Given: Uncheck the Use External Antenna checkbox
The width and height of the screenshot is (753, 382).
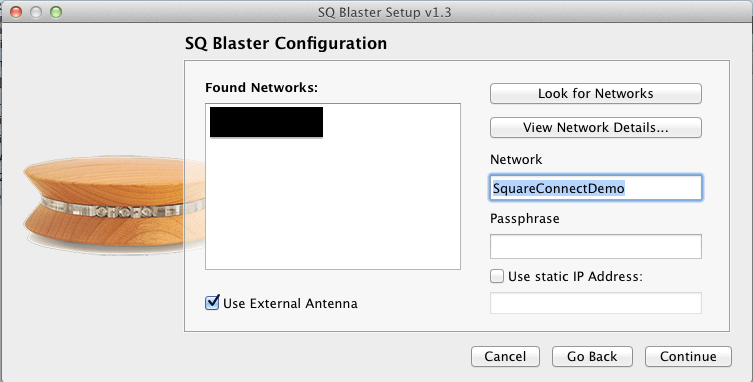Looking at the screenshot, I should 212,303.
